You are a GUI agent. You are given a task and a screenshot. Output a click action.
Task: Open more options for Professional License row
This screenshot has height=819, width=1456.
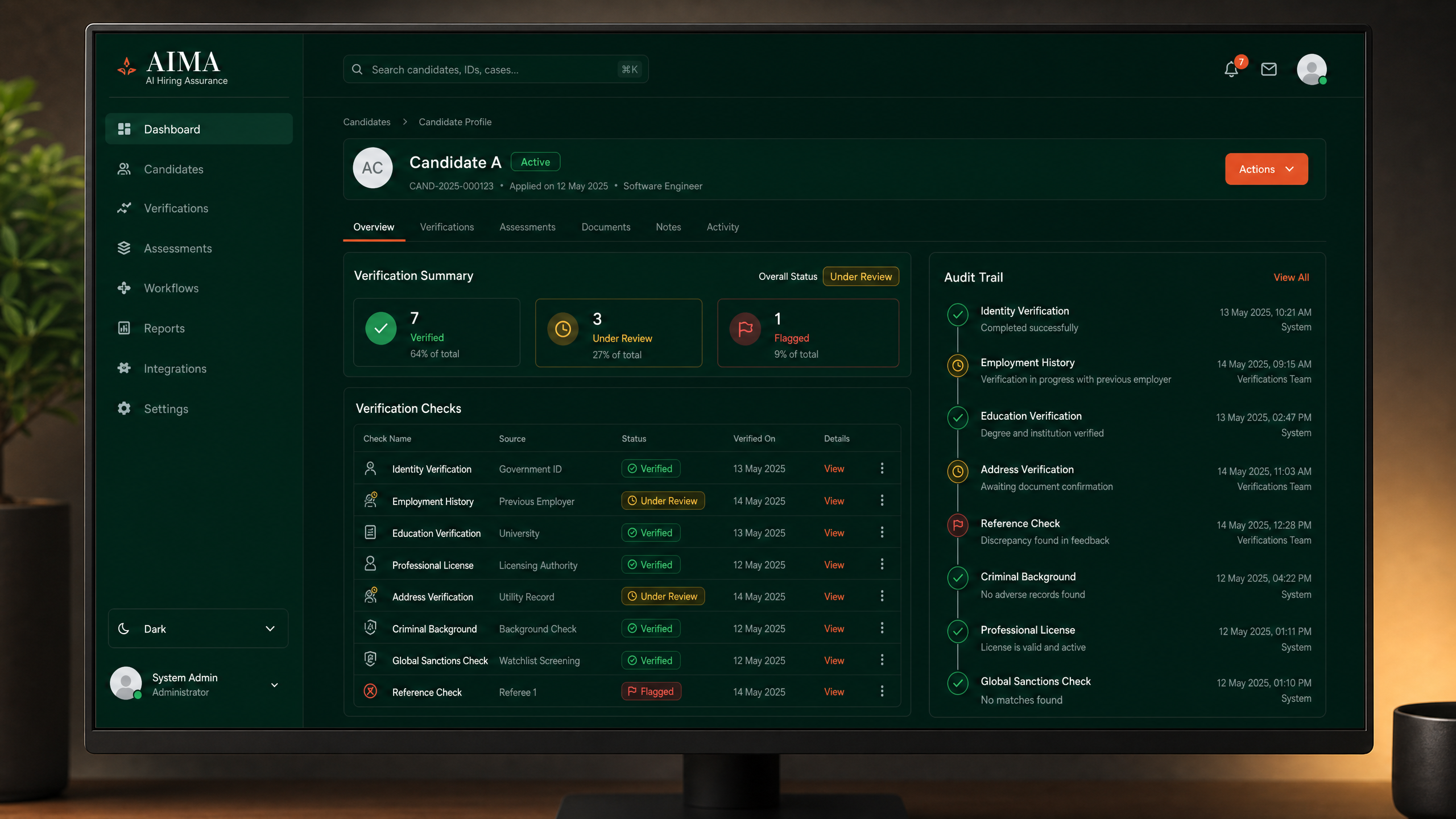point(882,564)
